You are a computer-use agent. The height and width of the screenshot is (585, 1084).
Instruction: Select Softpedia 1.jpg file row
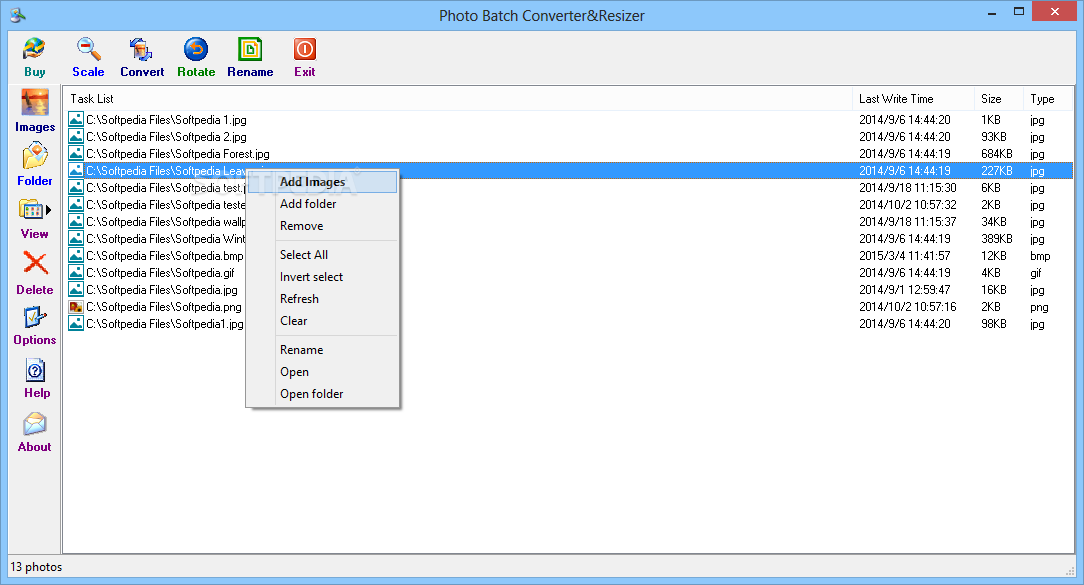point(568,120)
